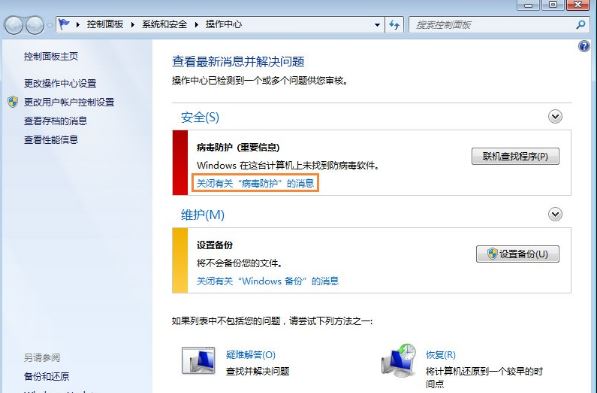Collapse the 维护(M) section chevron
The height and width of the screenshot is (393, 597).
tap(555, 214)
